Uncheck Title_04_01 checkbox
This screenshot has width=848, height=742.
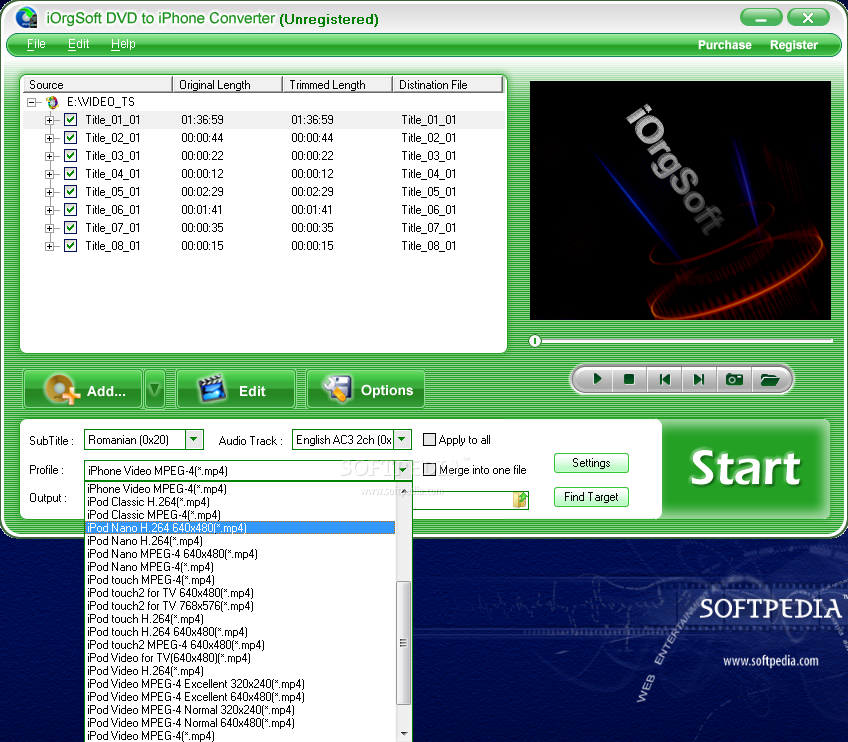pos(70,174)
